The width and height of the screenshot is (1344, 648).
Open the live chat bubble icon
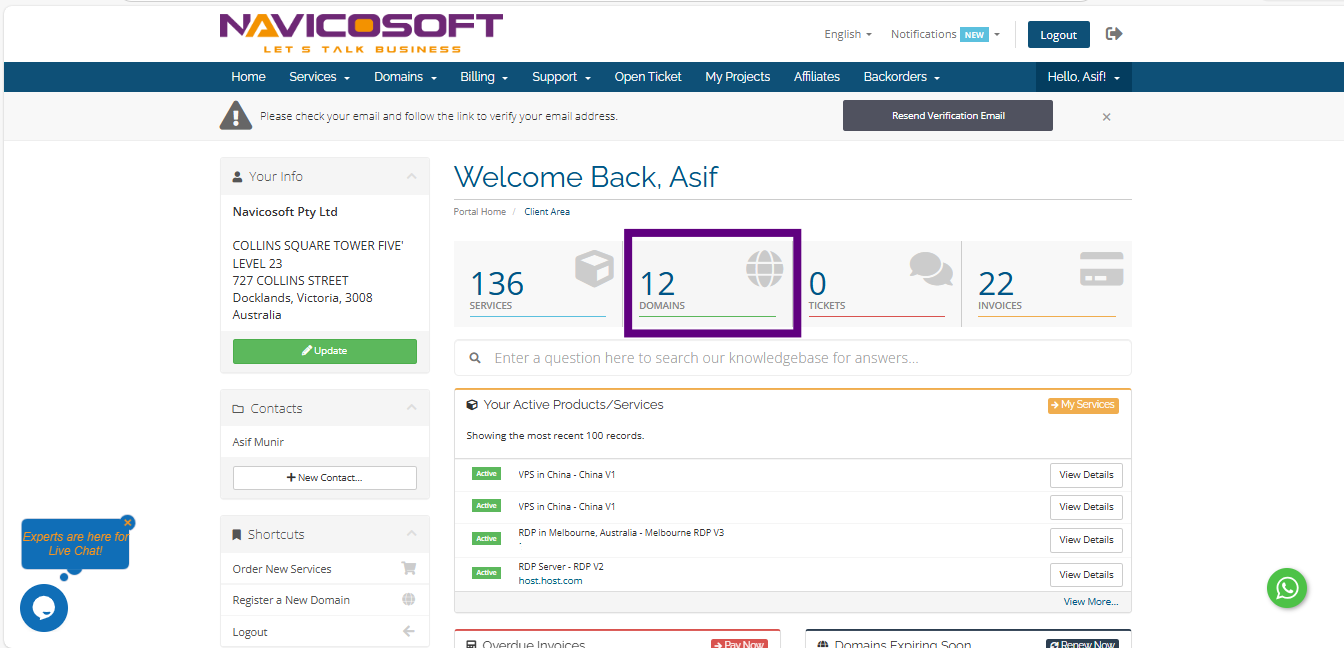[44, 608]
